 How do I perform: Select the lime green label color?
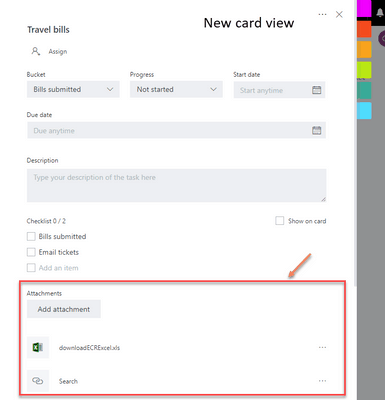(364, 70)
